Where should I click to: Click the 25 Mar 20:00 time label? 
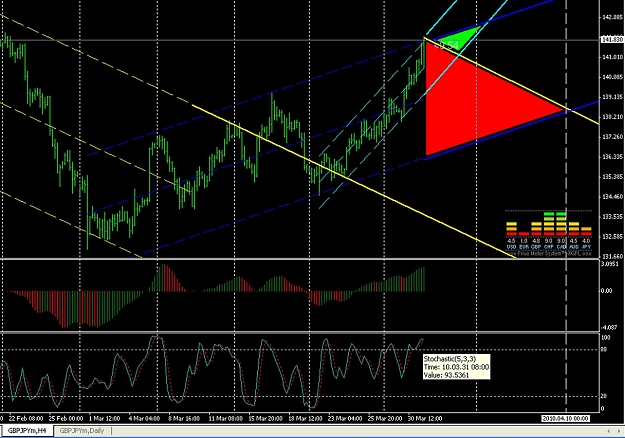(x=385, y=418)
